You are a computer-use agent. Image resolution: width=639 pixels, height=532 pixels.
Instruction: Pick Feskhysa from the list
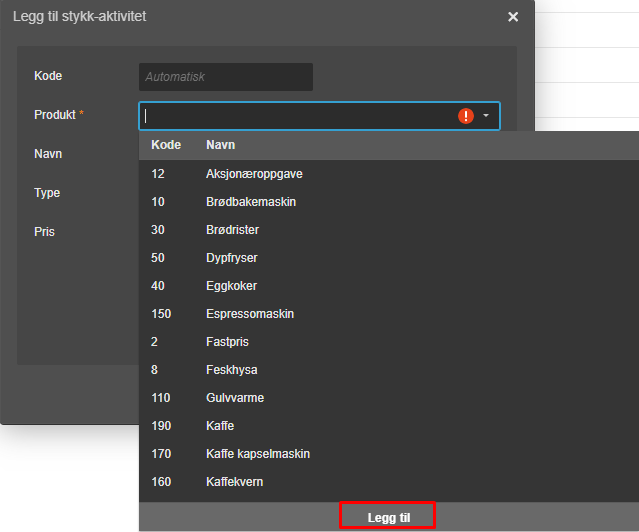[x=389, y=370]
